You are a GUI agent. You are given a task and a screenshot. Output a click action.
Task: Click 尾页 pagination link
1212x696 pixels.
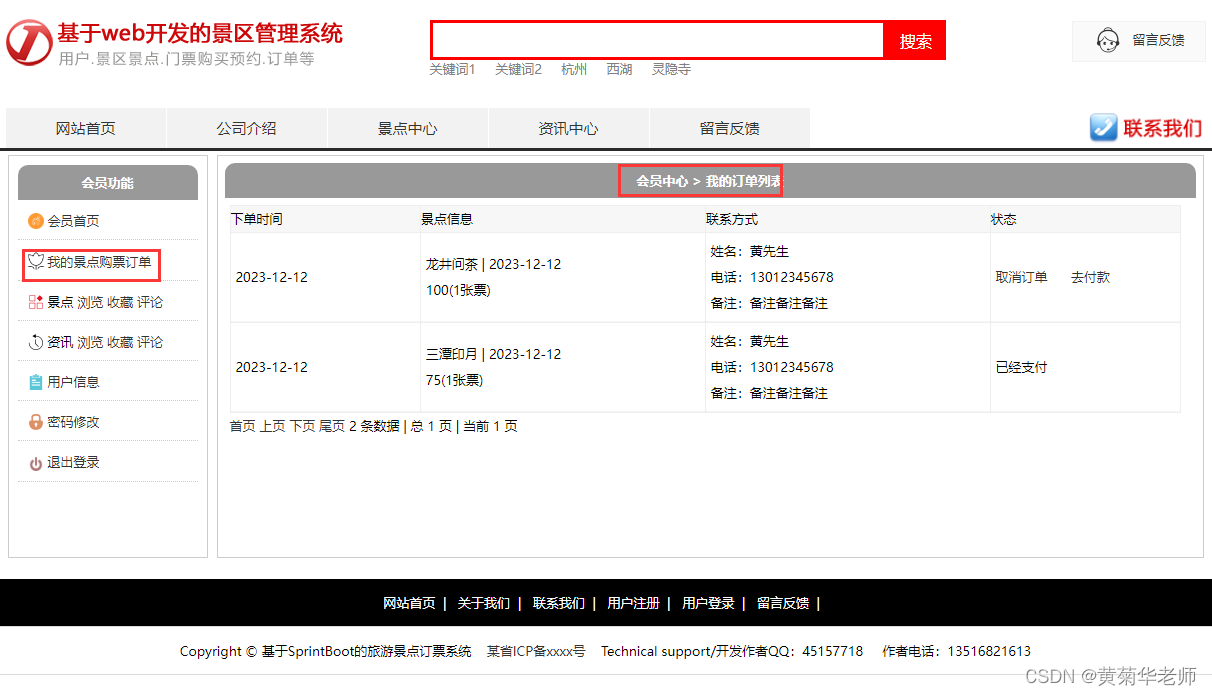[332, 426]
